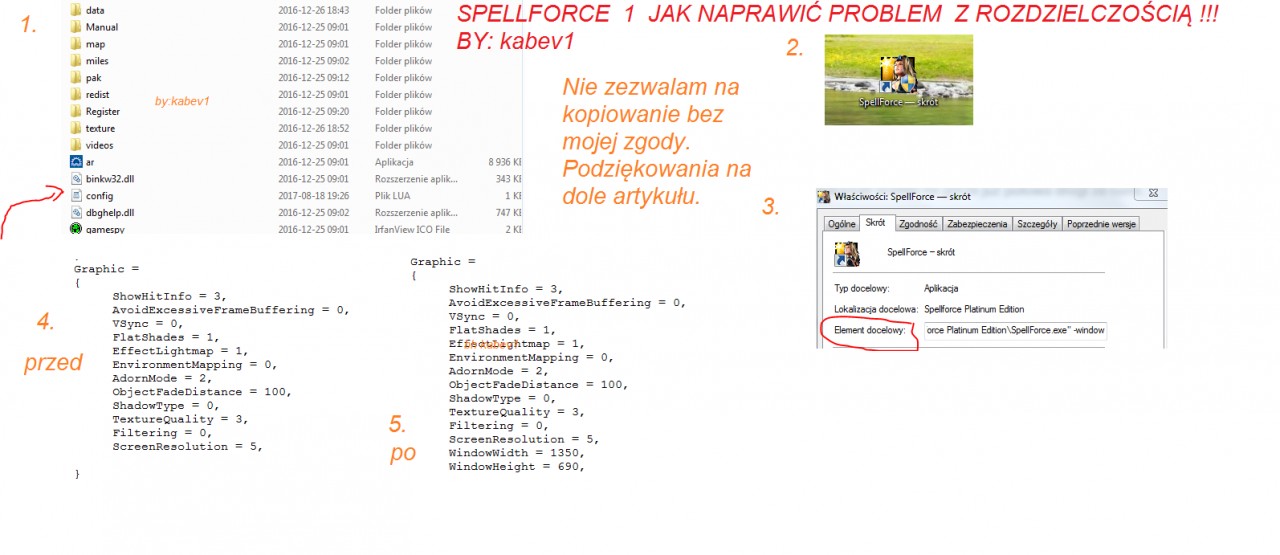Click the 'IrfanView ICO File' type cell
Screen dimensions: 1280x555
pyautogui.click(x=413, y=229)
